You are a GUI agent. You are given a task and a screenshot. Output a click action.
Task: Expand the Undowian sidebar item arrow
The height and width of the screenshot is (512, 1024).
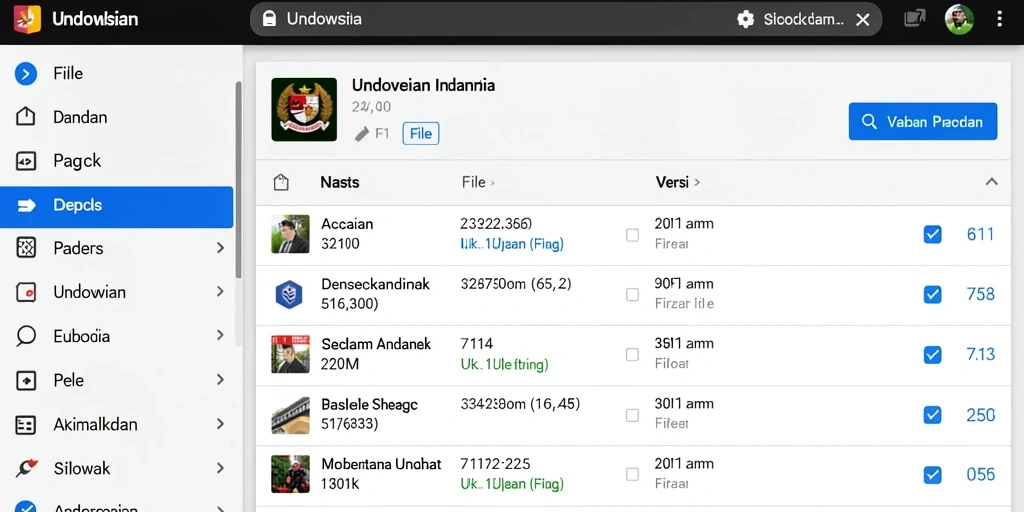220,291
